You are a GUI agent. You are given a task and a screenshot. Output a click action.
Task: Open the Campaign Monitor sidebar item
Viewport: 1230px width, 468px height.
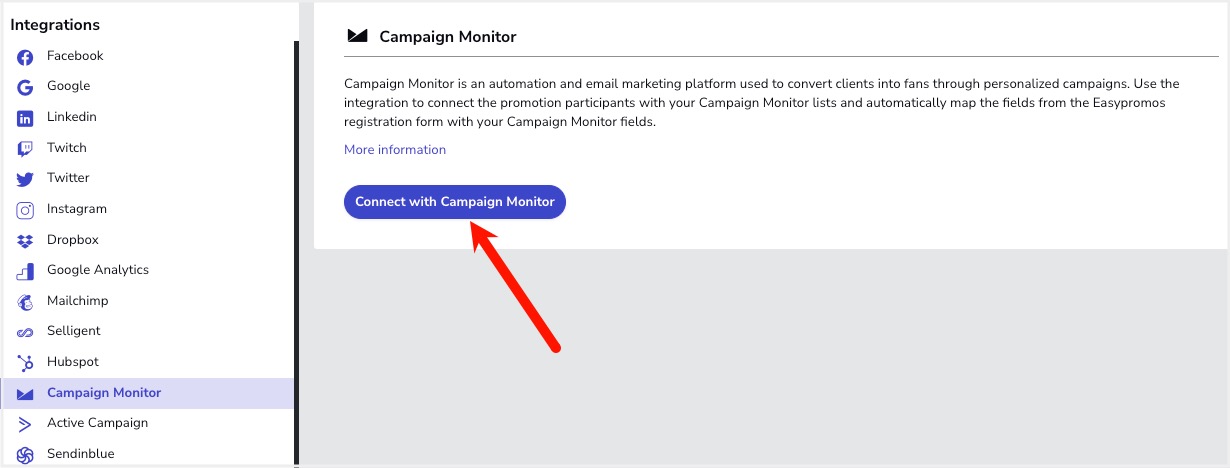(x=147, y=393)
